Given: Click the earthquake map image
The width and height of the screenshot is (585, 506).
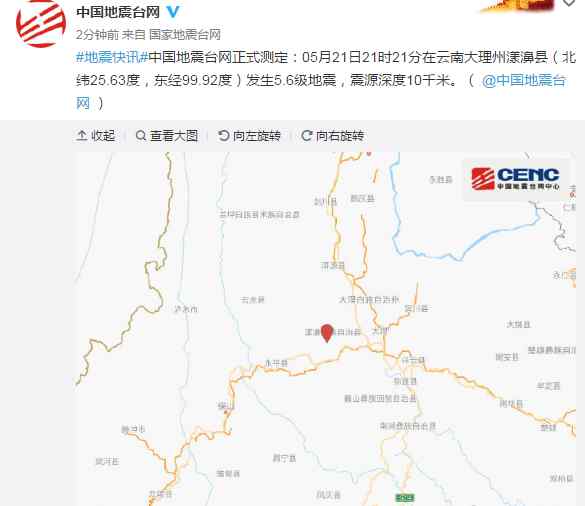Looking at the screenshot, I should click(x=325, y=329).
